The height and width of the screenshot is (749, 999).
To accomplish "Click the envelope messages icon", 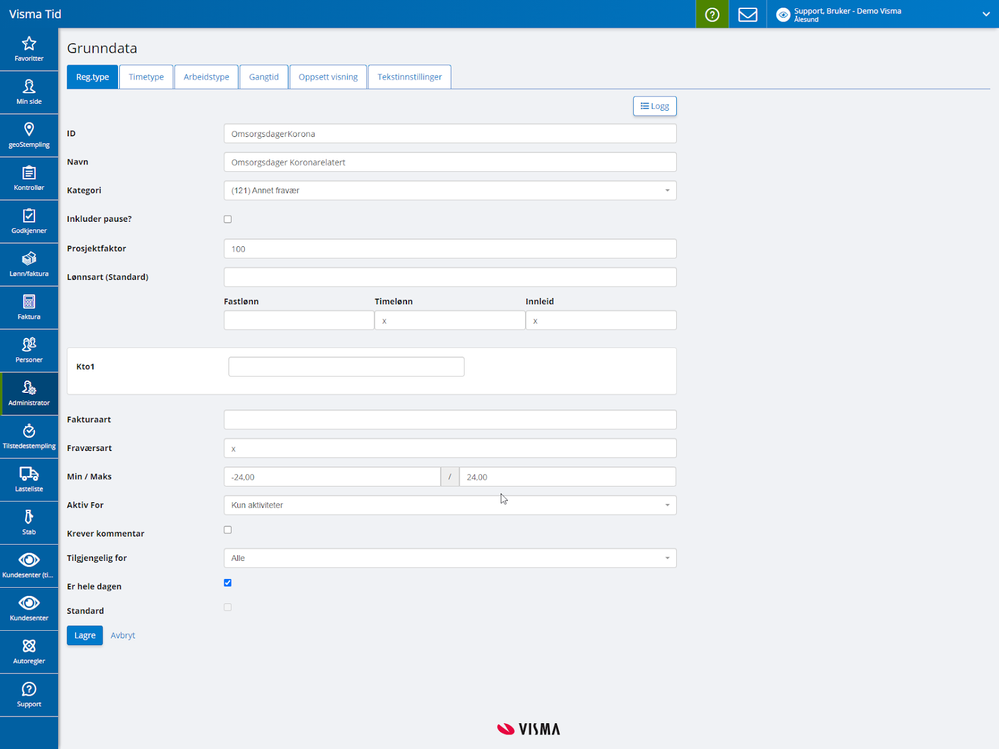I will pos(747,14).
